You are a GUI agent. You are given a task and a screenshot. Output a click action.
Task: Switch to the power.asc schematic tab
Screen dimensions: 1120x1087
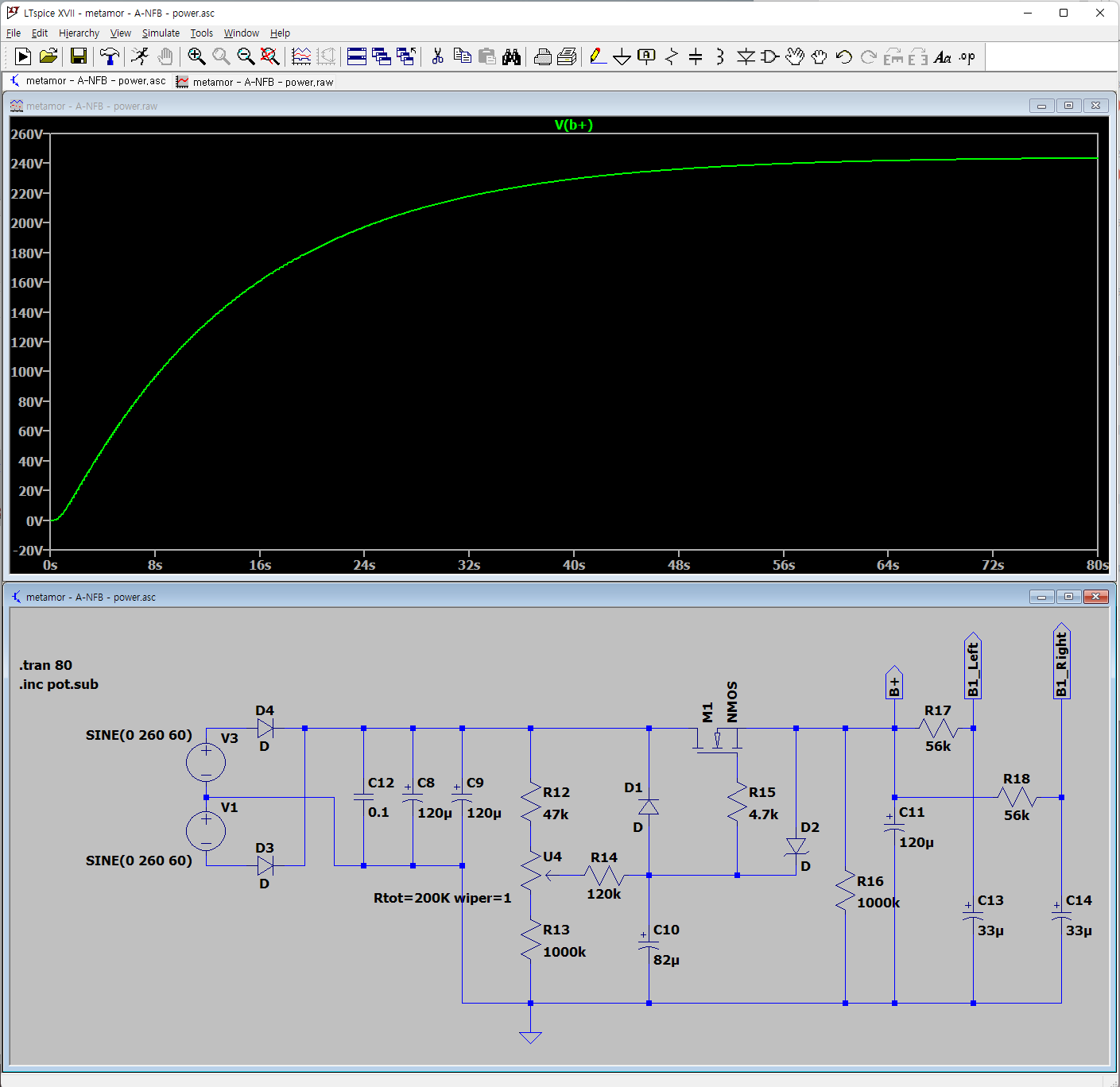pos(87,81)
